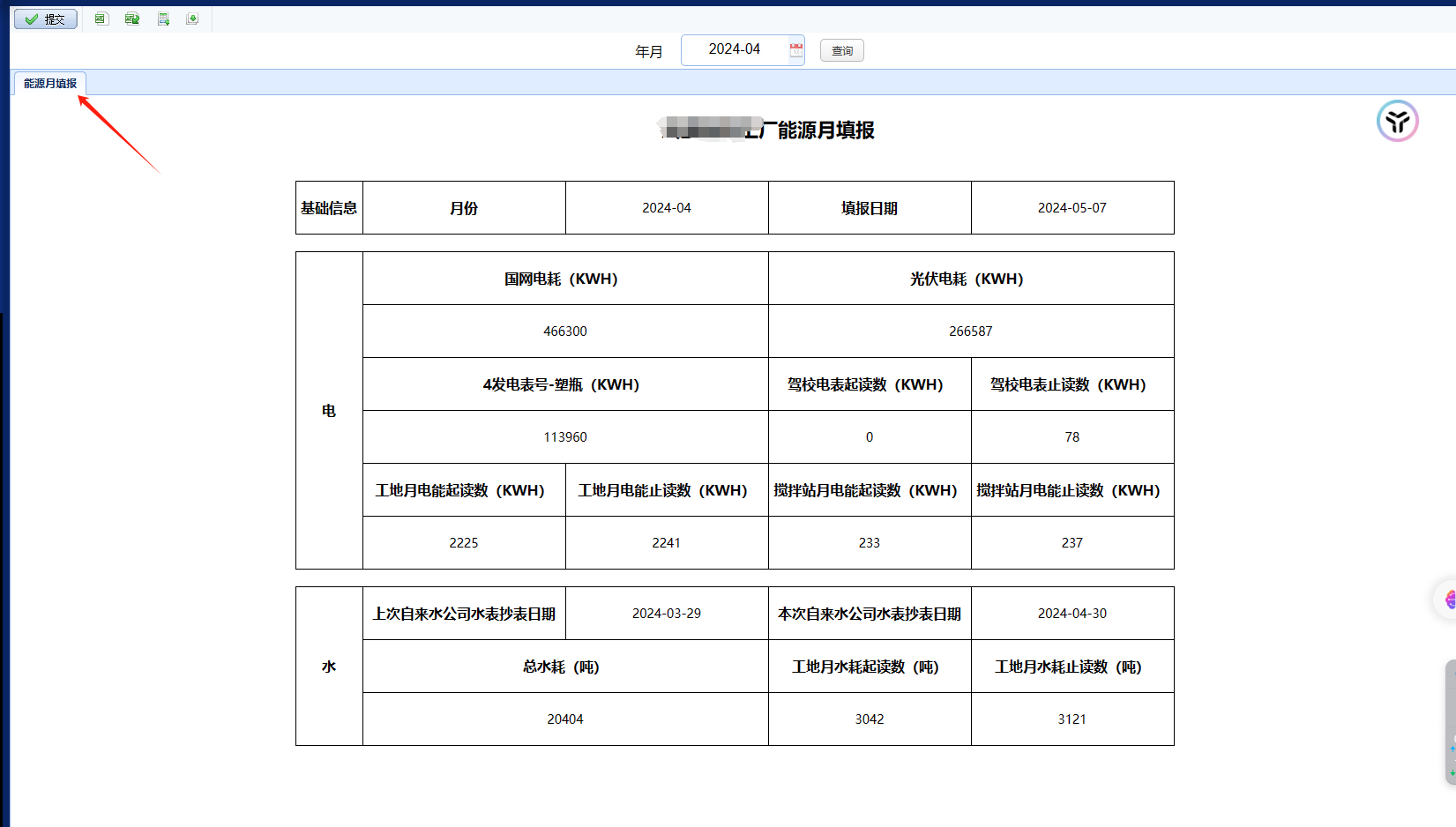
Task: Open the calendar picker beside 年月
Action: [x=795, y=50]
